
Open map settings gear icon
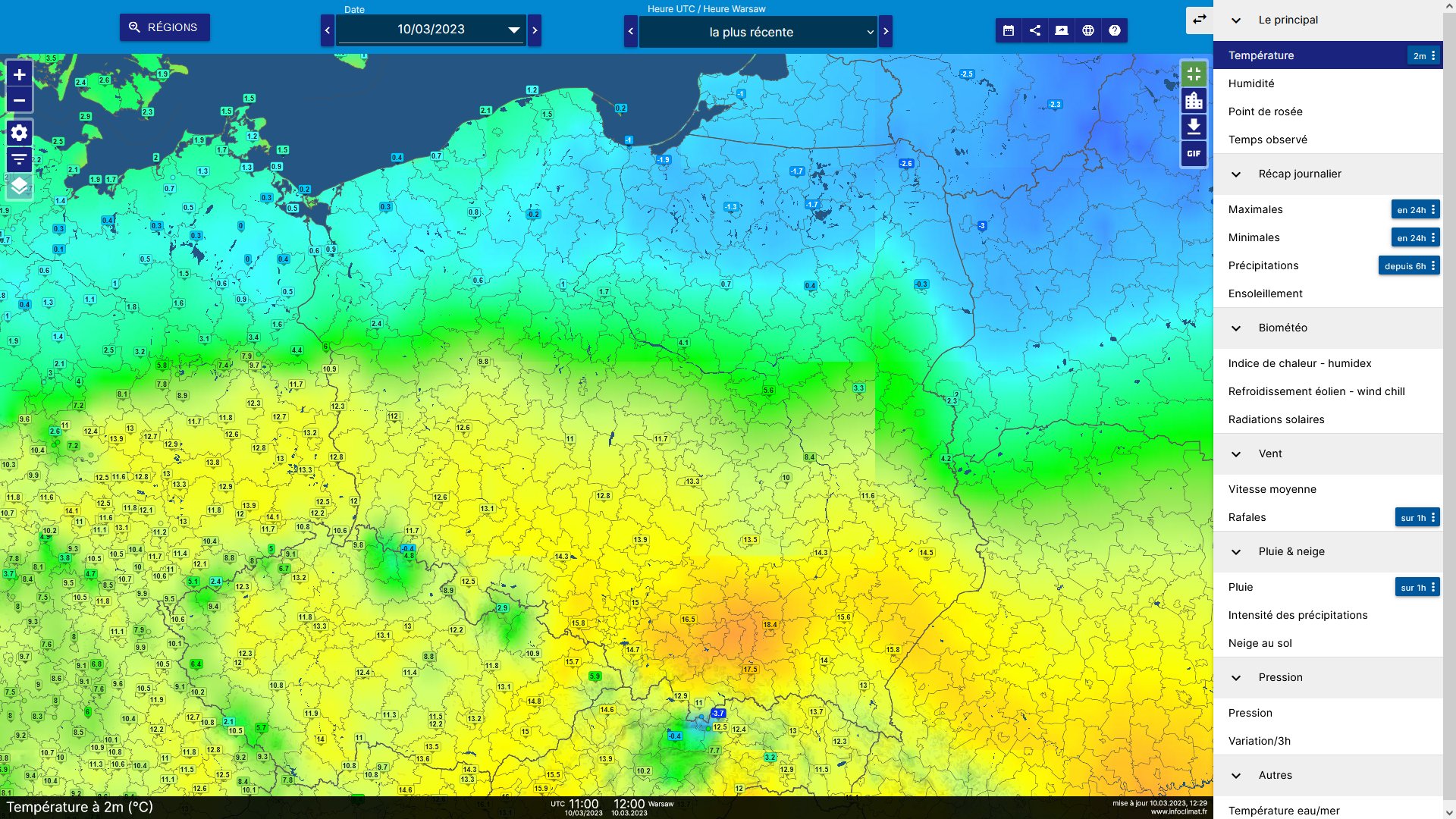20,133
